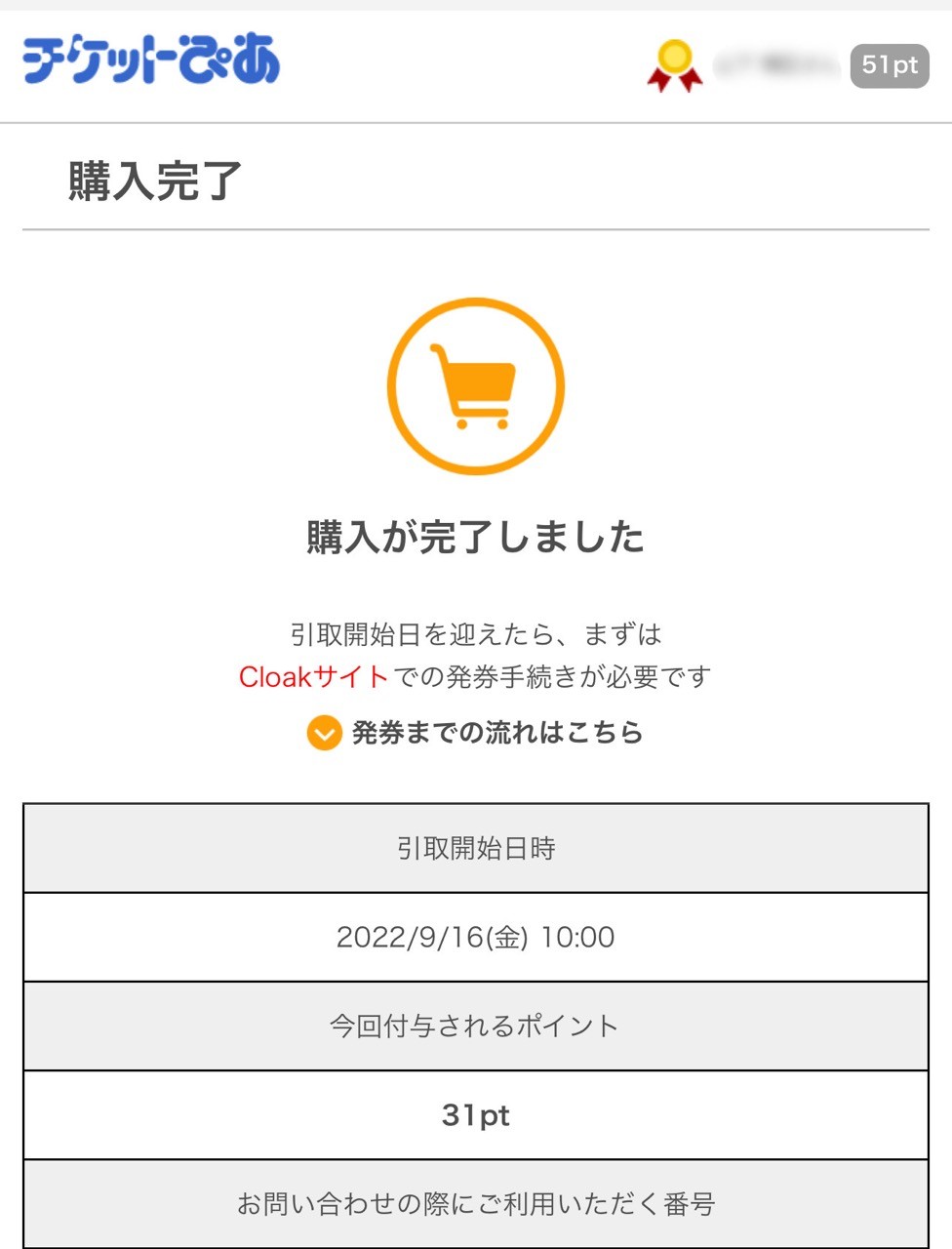The height and width of the screenshot is (1249, 952).
Task: Open the red Cloakサイト link
Action: coord(313,676)
